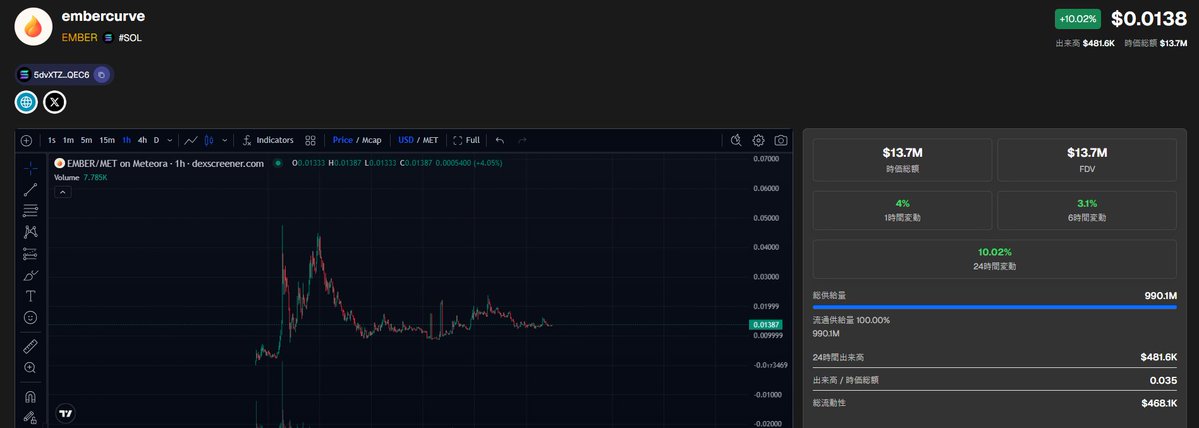Click the 24時間変動 10.02% stat card
The width and height of the screenshot is (1199, 428).
tap(995, 259)
